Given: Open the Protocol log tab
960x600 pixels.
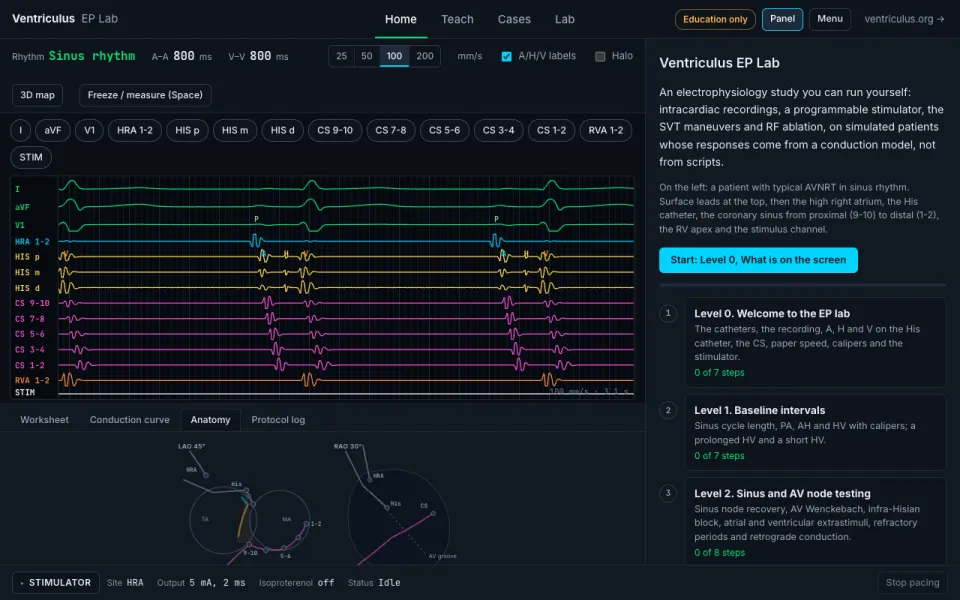Looking at the screenshot, I should coord(279,420).
